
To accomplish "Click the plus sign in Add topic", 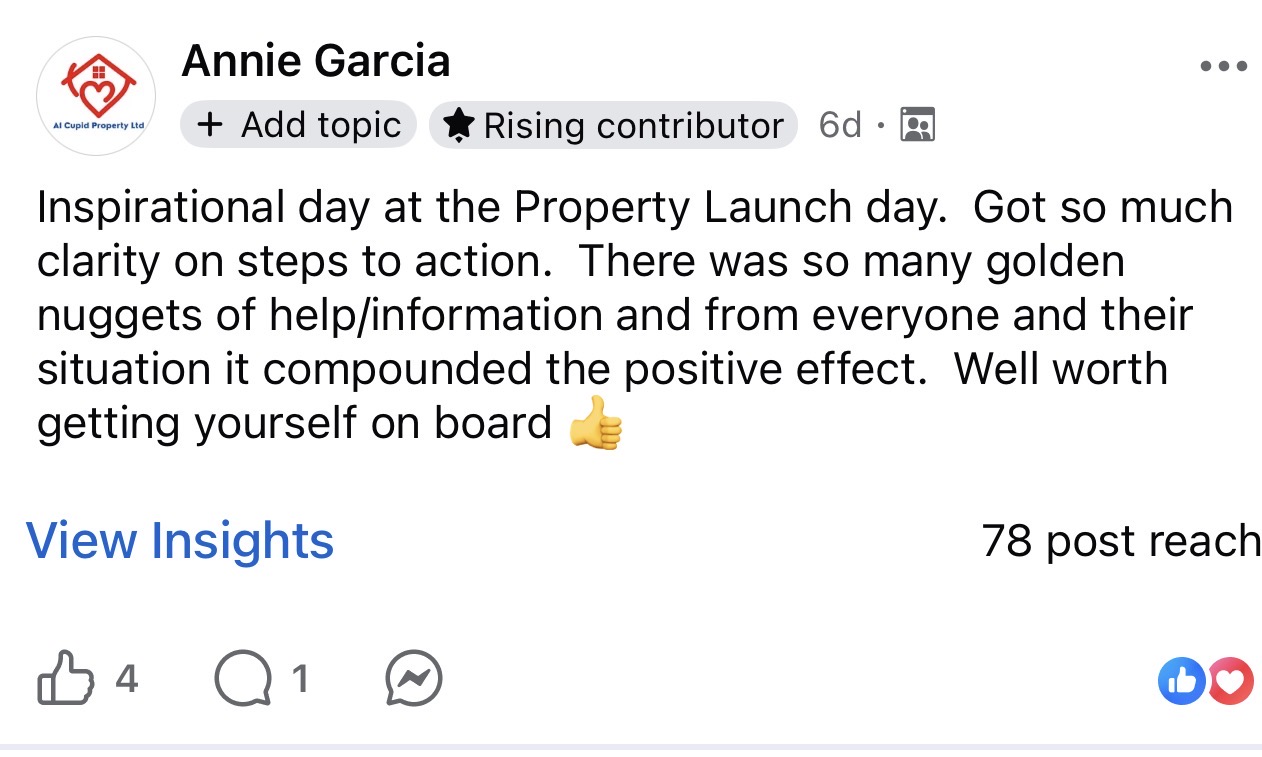I will (x=210, y=125).
